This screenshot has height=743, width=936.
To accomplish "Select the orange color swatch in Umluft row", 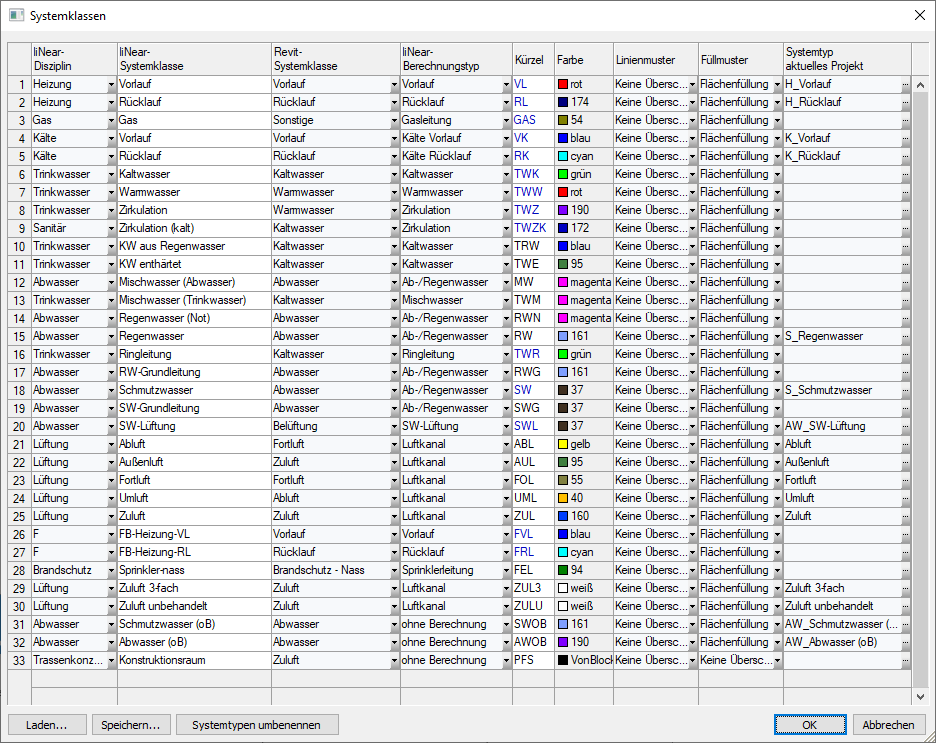I will click(x=563, y=498).
